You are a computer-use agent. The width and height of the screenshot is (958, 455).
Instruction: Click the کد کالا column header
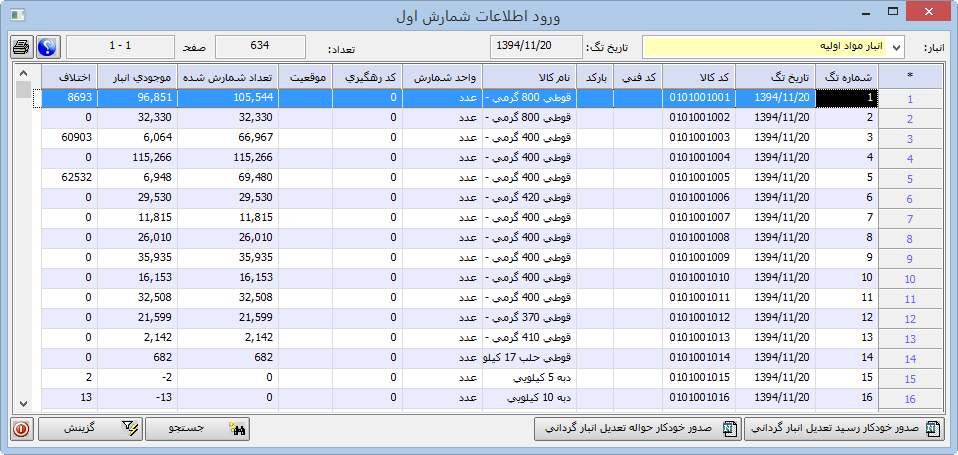click(698, 77)
